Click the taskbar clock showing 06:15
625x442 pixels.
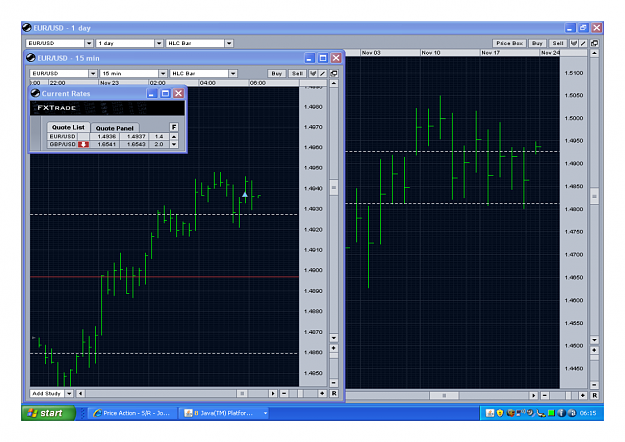[588, 413]
